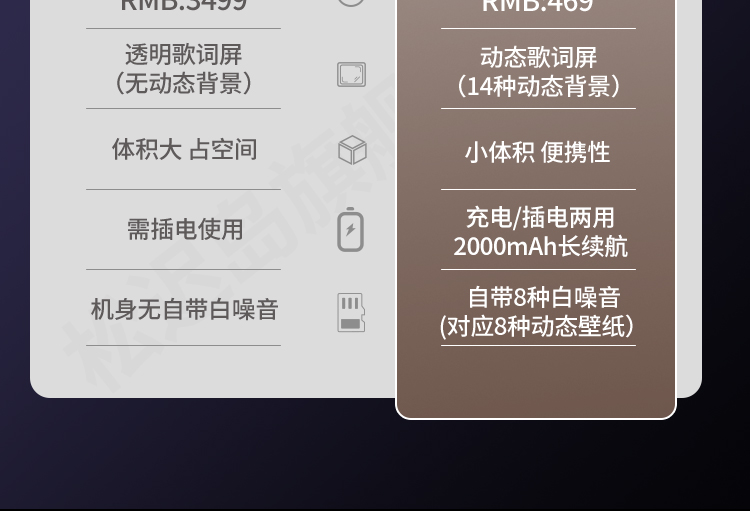Screen dimensions: 750x511
Task: Click the (14种动态背景) text
Action: click(x=539, y=86)
